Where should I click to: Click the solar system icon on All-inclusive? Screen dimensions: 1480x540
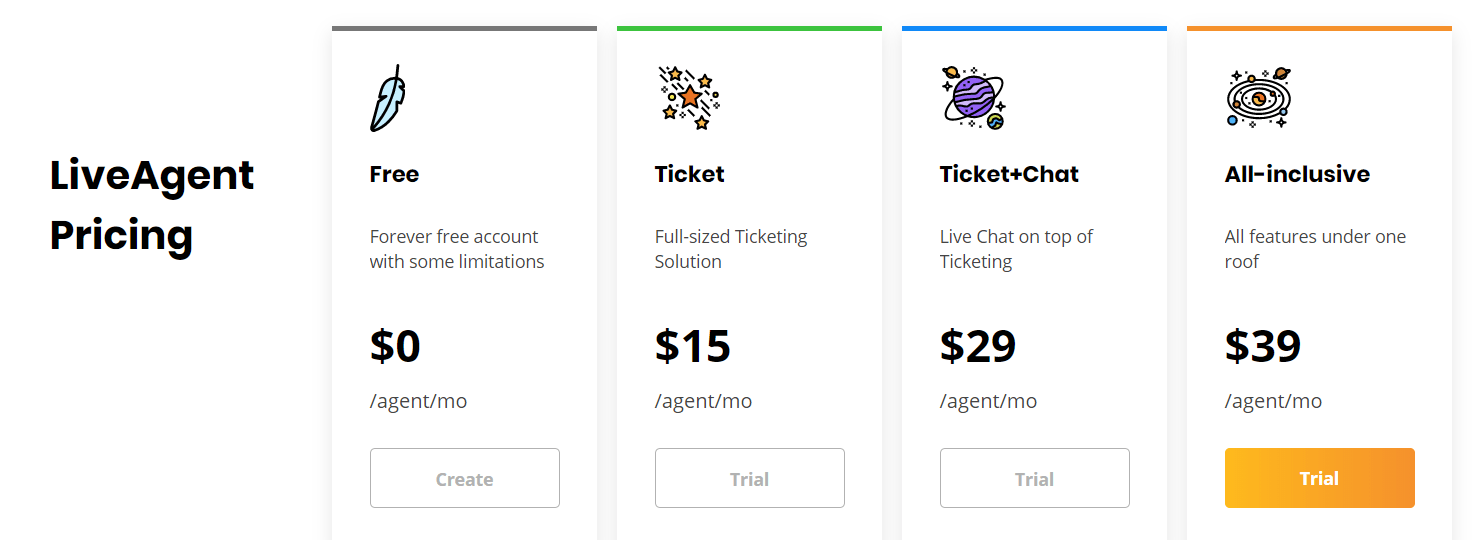click(x=1258, y=98)
